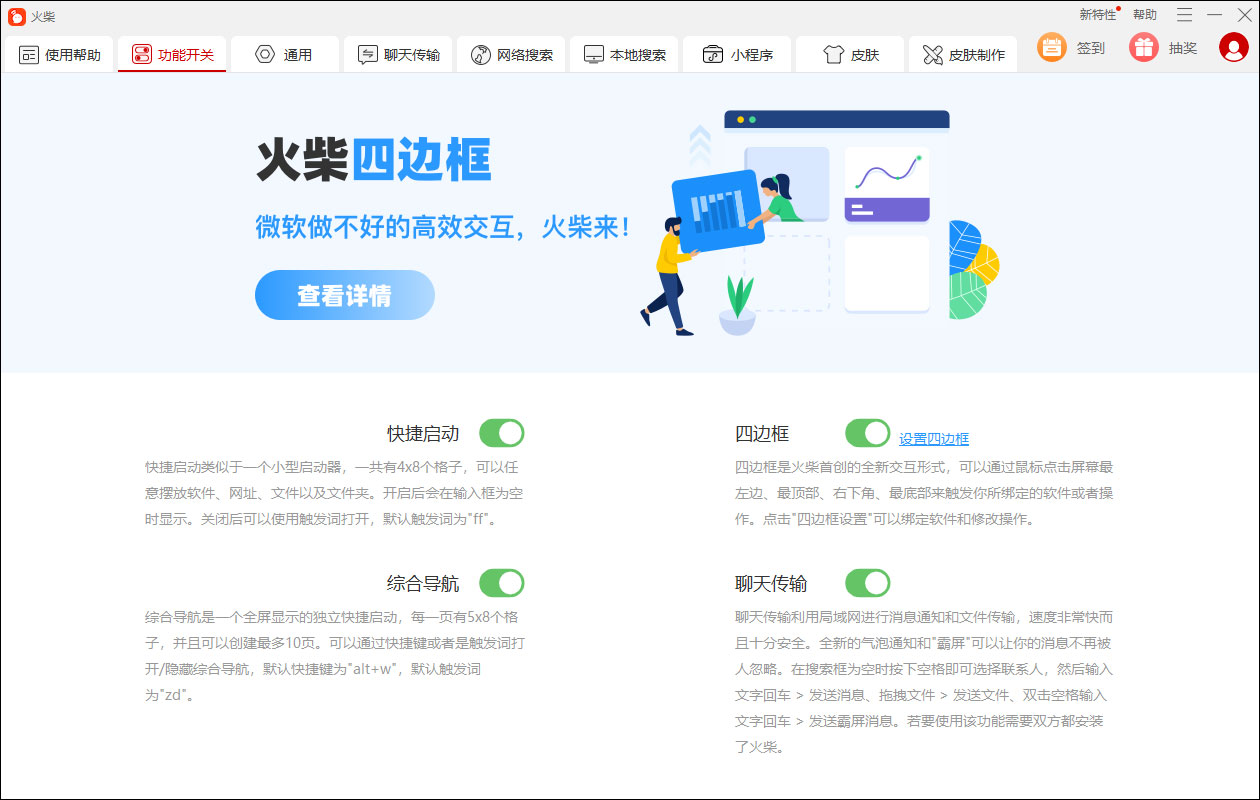Image resolution: width=1260 pixels, height=800 pixels.
Task: Toggle 综合导航 off
Action: 501,582
